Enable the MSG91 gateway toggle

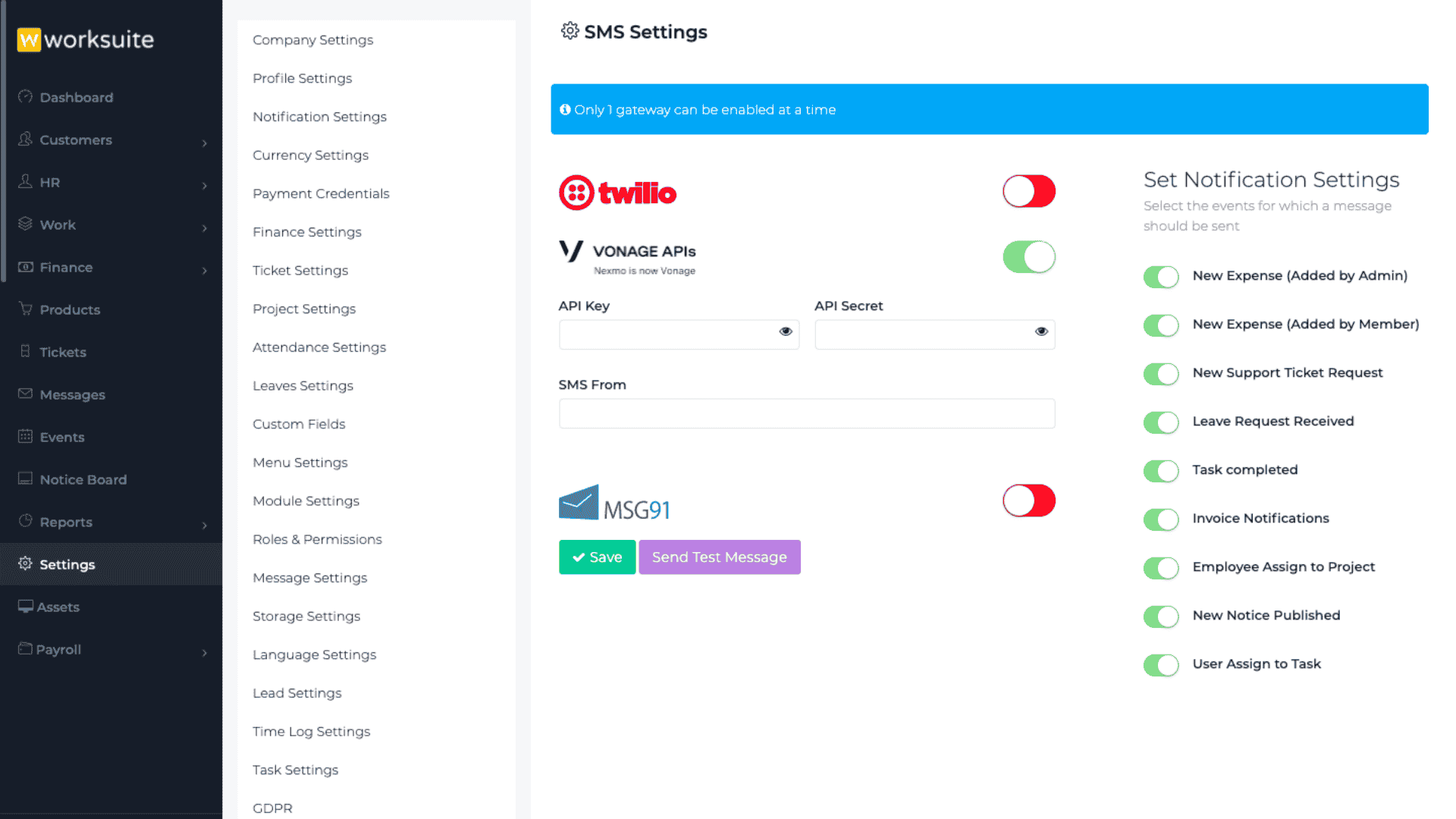(1029, 500)
